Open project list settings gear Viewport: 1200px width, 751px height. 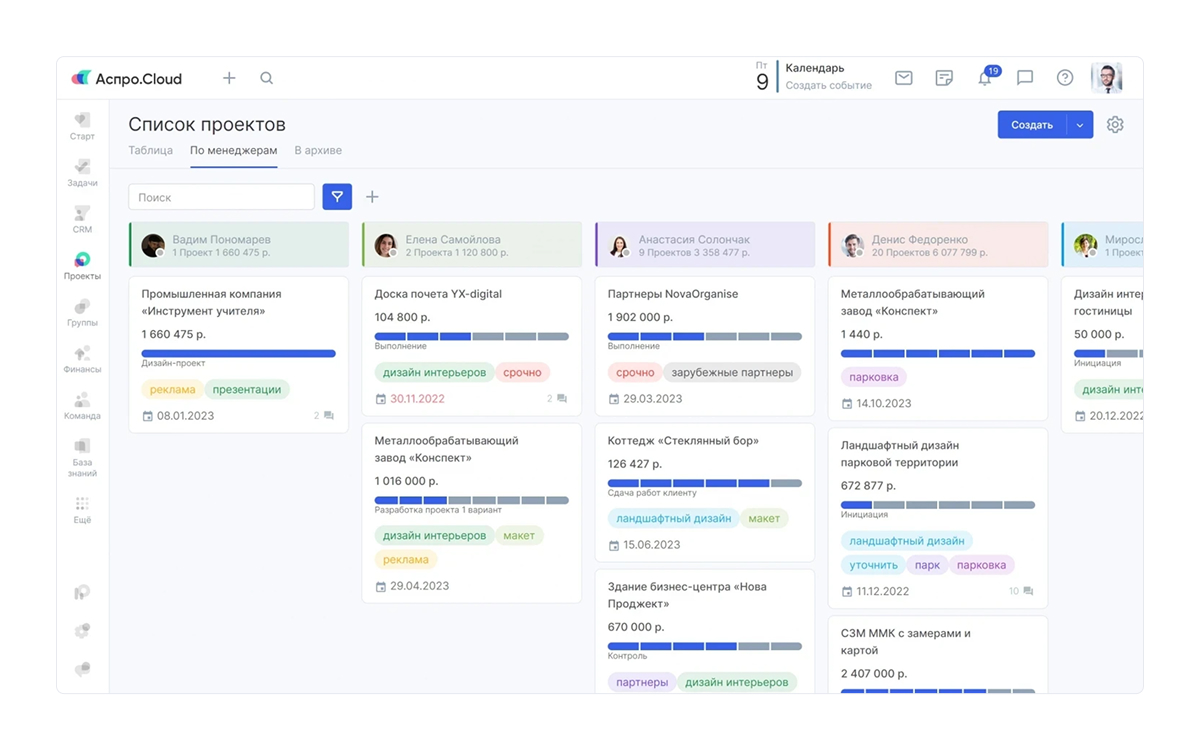click(x=1115, y=125)
